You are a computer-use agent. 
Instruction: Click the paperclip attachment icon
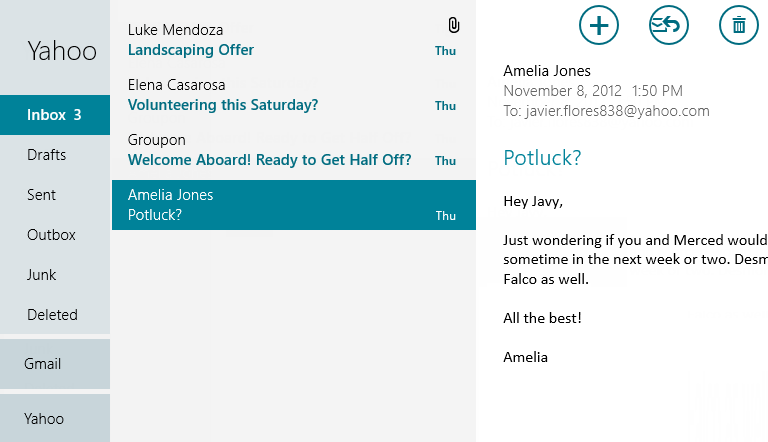click(x=453, y=26)
